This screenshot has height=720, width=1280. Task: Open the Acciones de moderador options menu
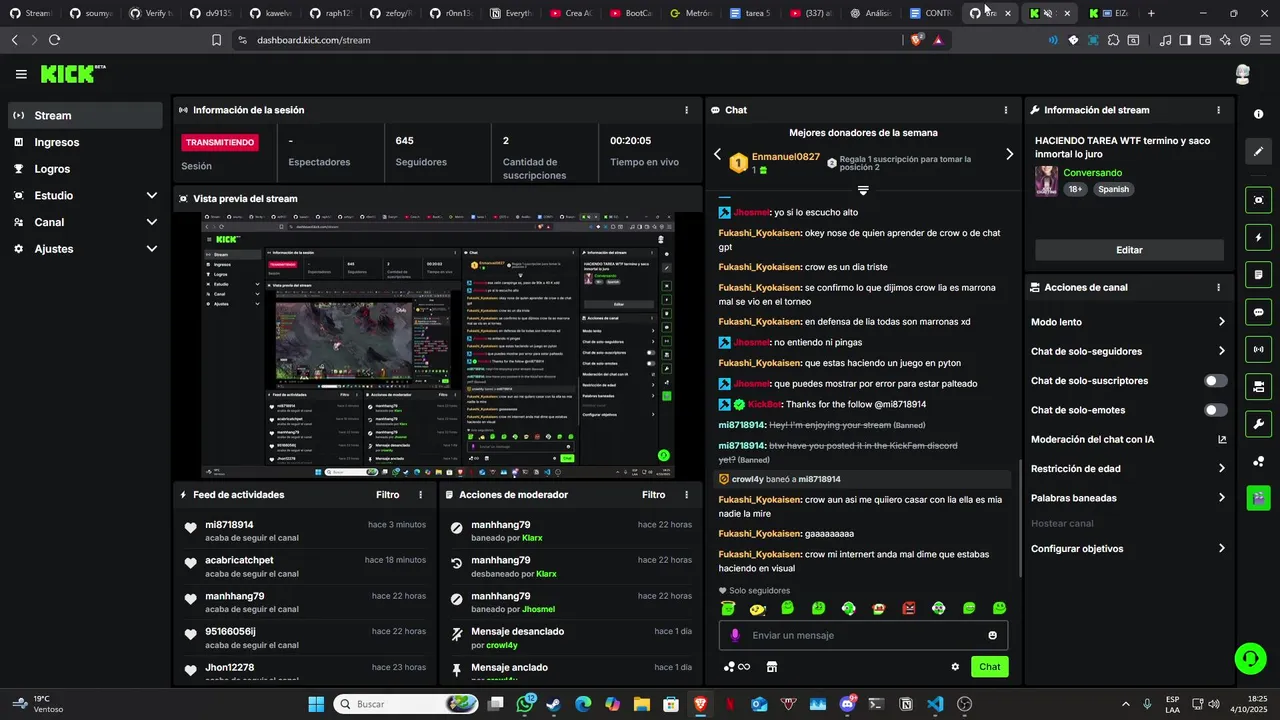point(686,495)
